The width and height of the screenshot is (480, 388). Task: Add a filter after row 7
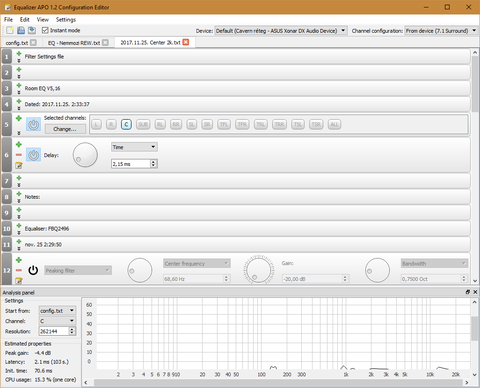19,178
